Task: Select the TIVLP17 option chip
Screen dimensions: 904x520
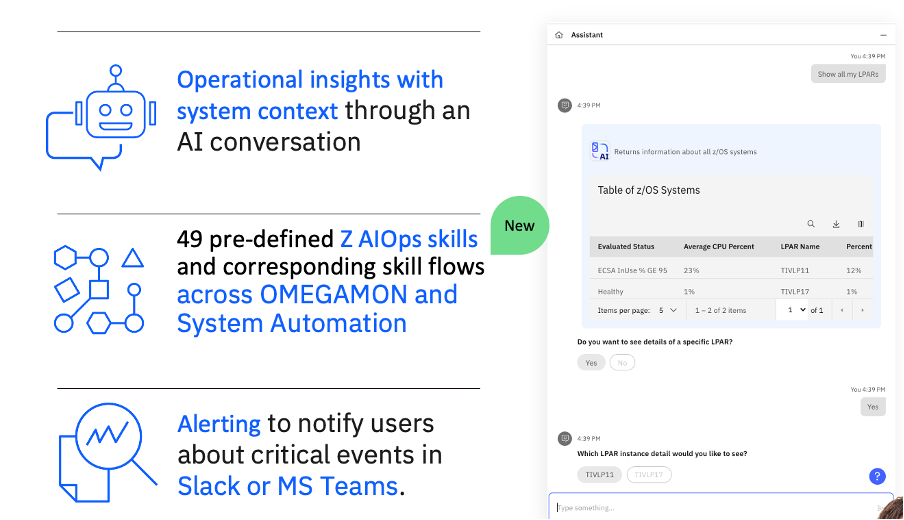Action: pyautogui.click(x=649, y=474)
